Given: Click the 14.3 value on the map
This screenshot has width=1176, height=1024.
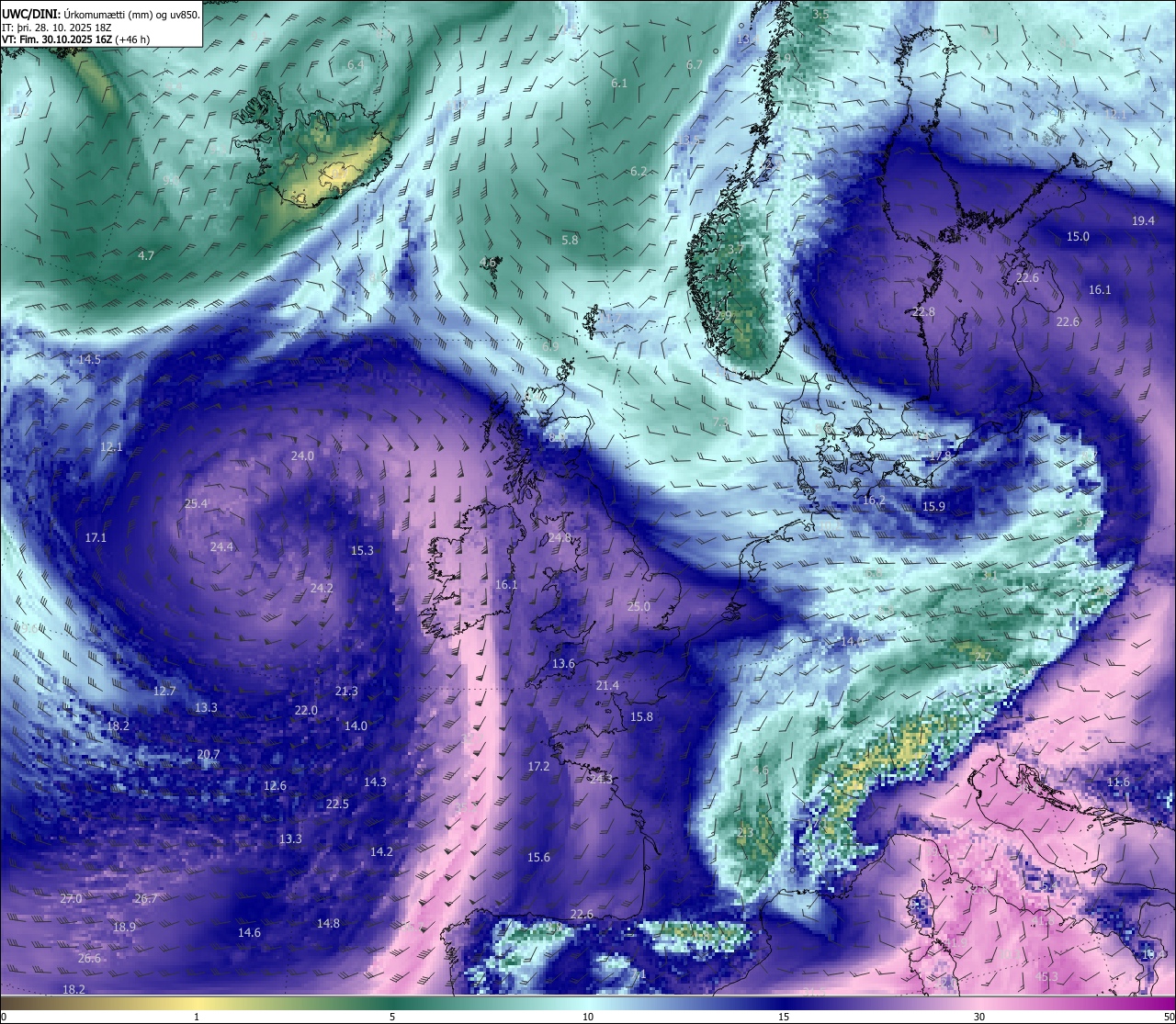Looking at the screenshot, I should [375, 782].
